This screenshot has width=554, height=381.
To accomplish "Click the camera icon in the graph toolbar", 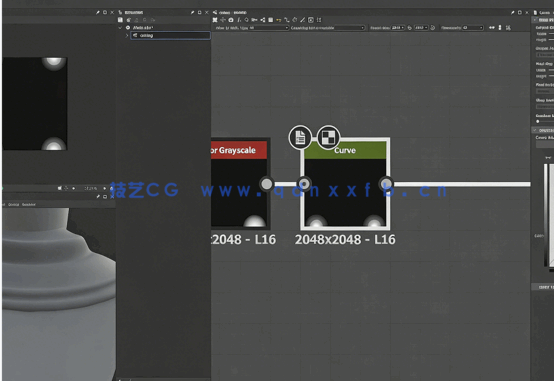I will 231,20.
